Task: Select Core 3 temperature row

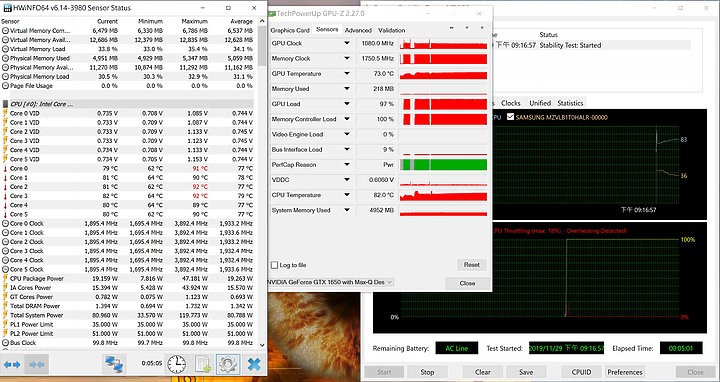Action: (127, 196)
